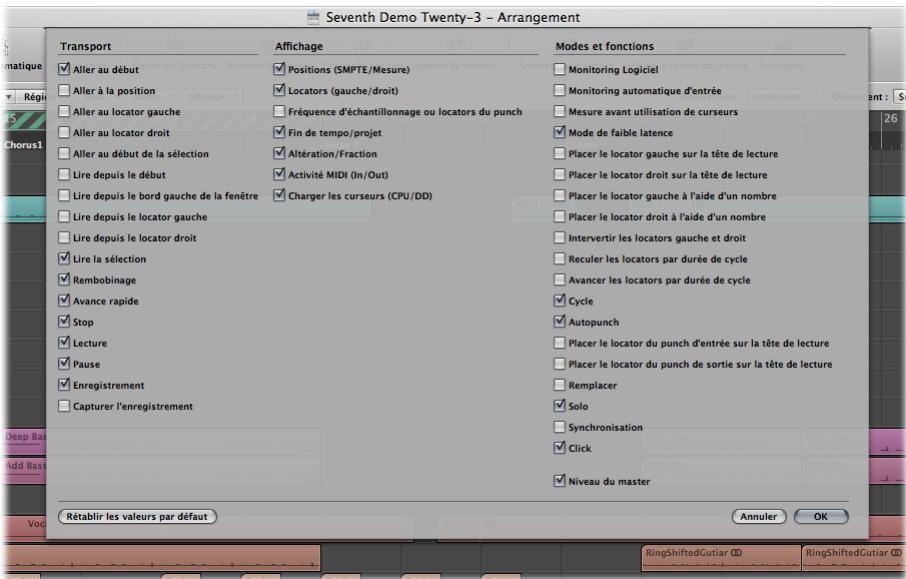906x579 pixels.
Task: Select the first RingShiftedGutiar region in Arrangement
Action: click(x=720, y=558)
